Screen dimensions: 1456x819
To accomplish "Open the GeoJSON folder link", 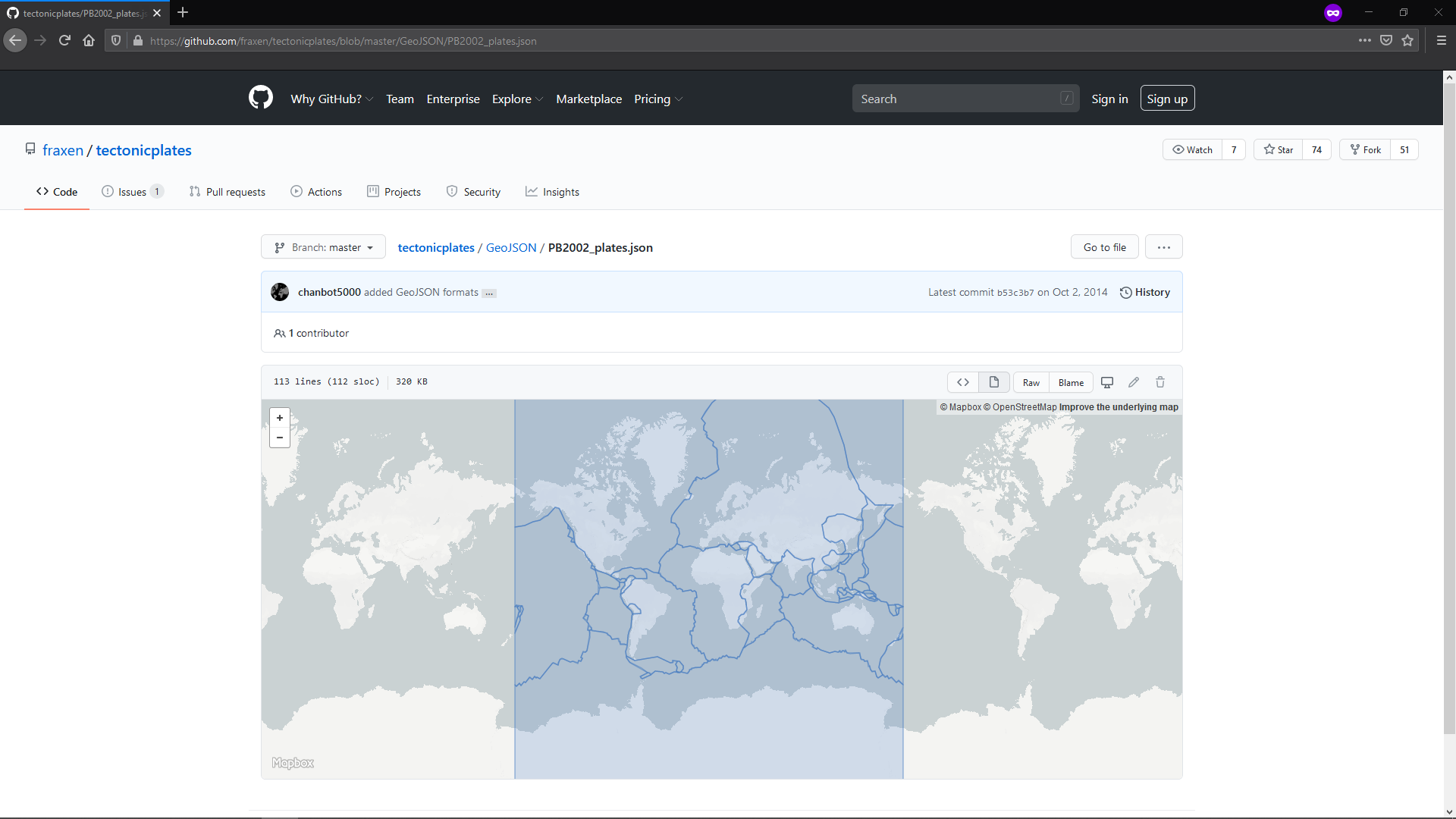I will pos(510,247).
